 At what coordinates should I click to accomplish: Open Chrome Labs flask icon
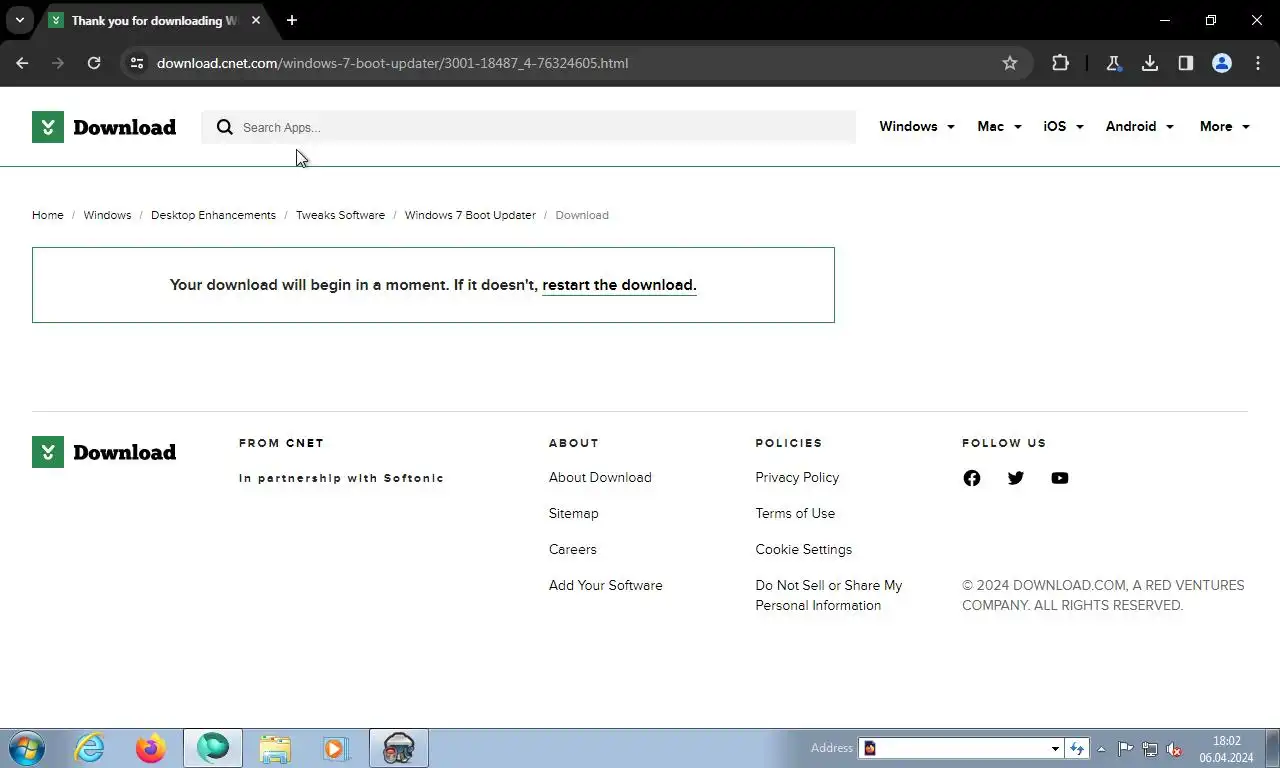click(x=1113, y=63)
